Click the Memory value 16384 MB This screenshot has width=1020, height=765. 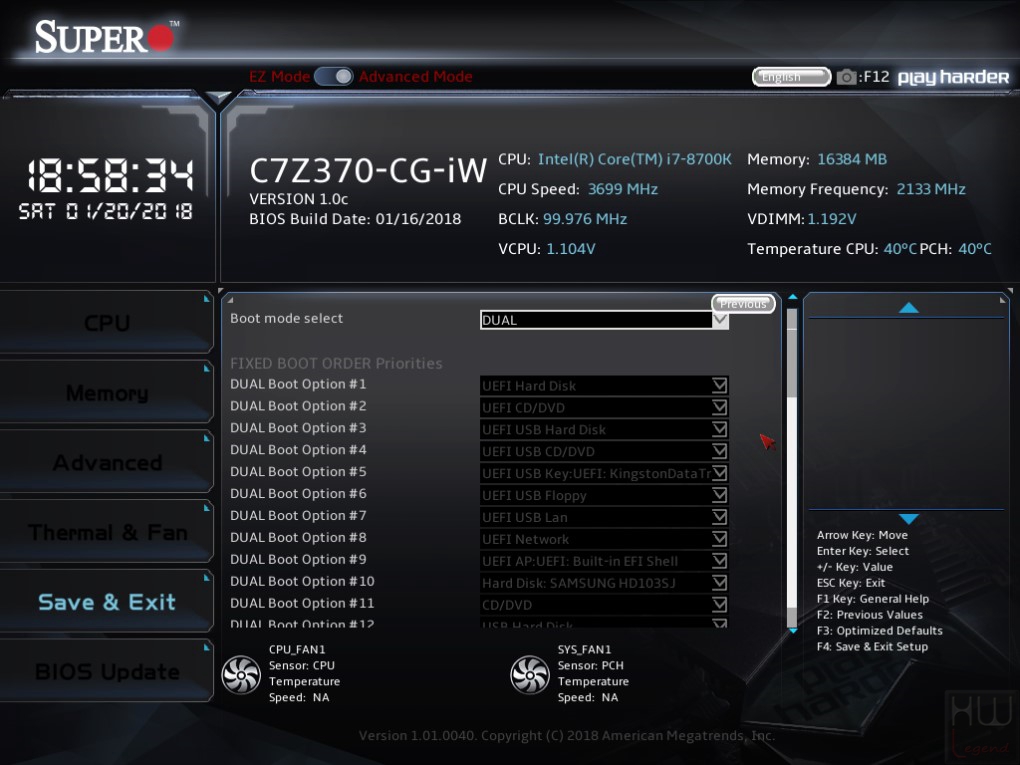tap(852, 159)
